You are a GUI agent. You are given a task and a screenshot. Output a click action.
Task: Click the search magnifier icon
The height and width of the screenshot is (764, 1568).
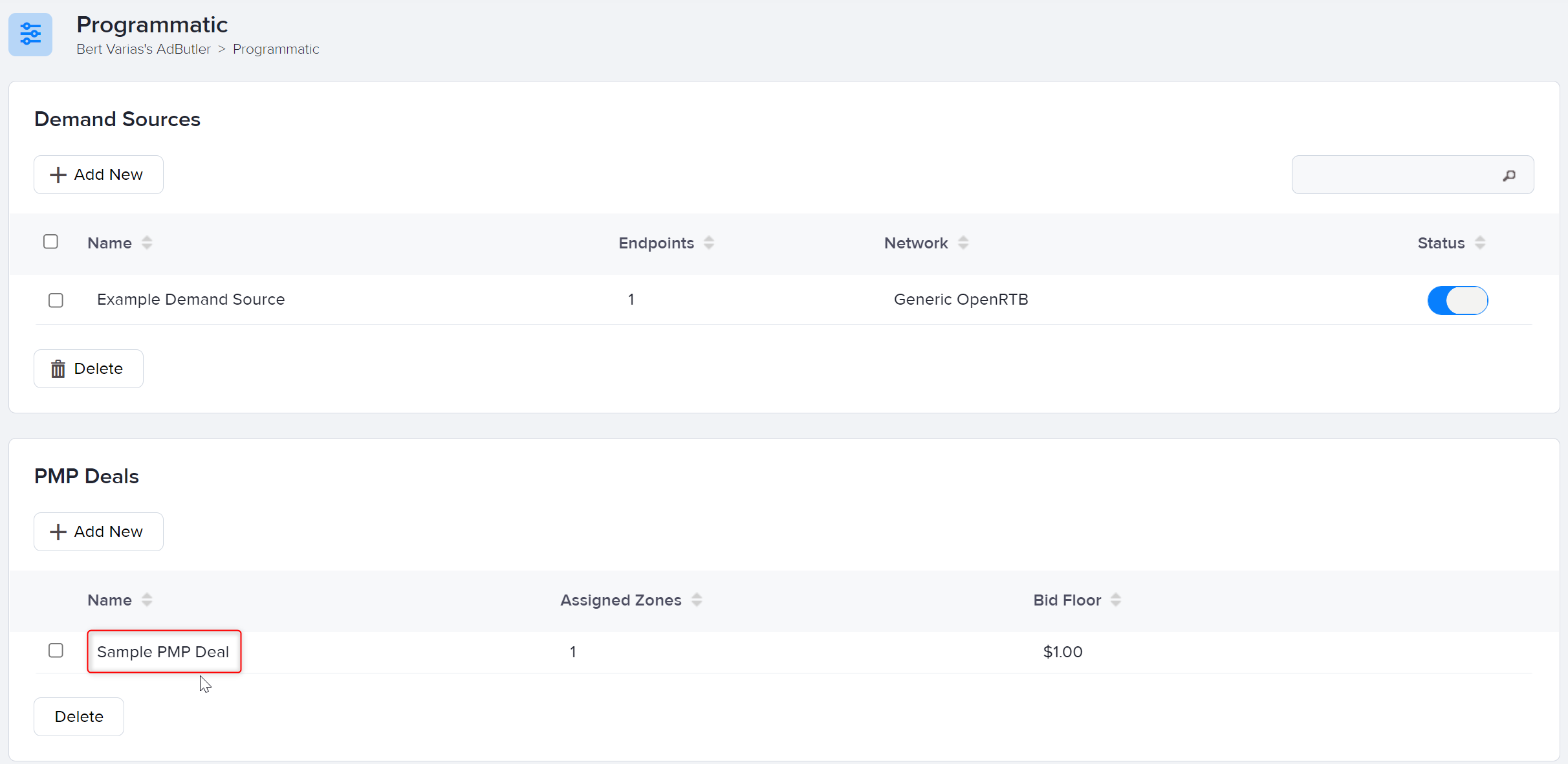tap(1508, 175)
